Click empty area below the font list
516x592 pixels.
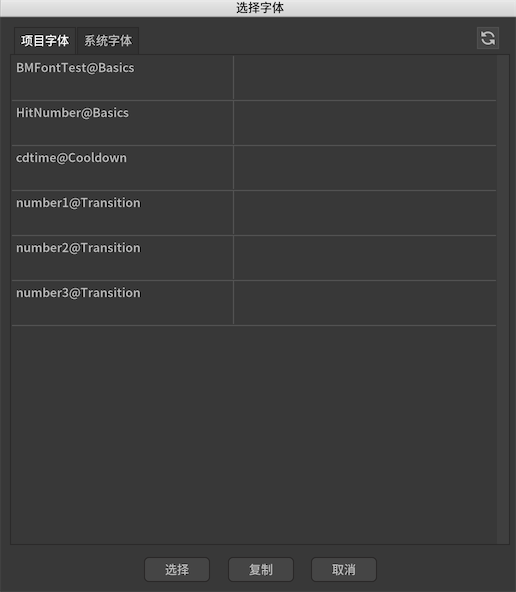254,434
